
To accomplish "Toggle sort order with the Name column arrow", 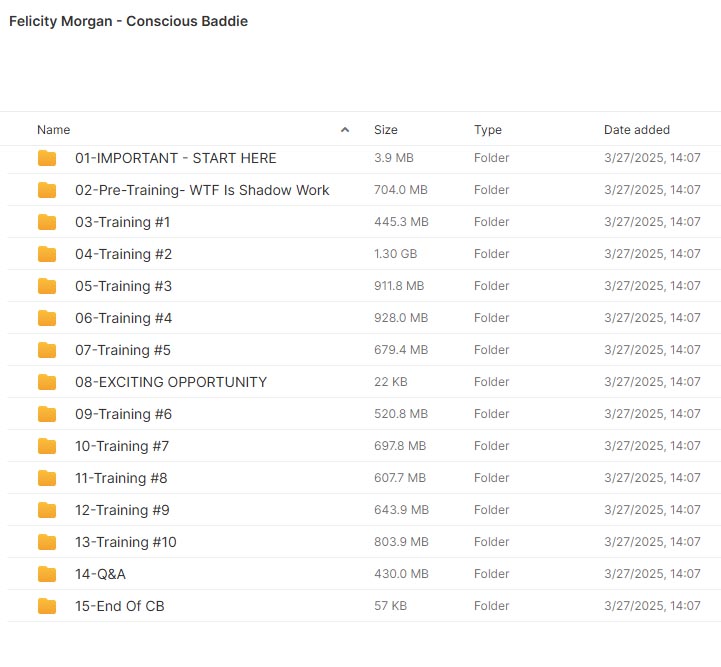I will pos(345,130).
